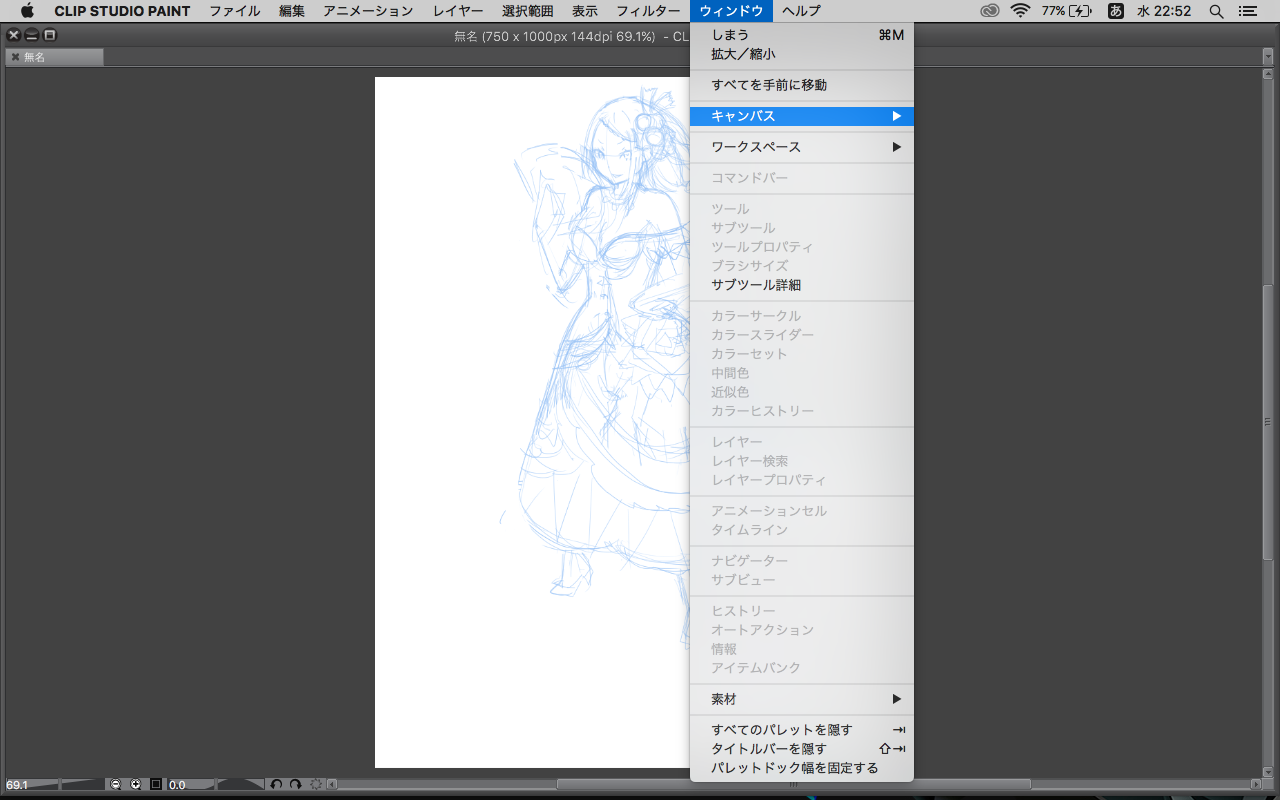Click the fit-to-screen square icon
Viewport: 1280px width, 800px height.
[156, 785]
